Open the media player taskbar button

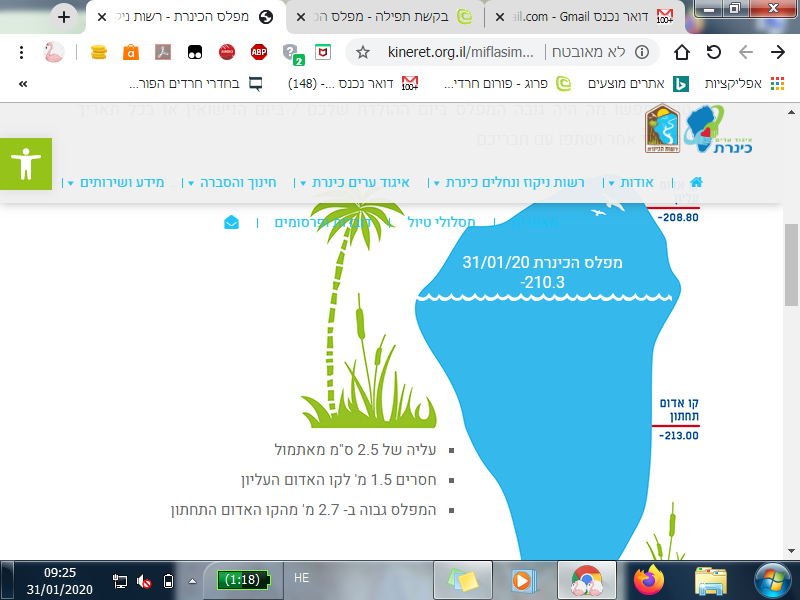(x=524, y=580)
